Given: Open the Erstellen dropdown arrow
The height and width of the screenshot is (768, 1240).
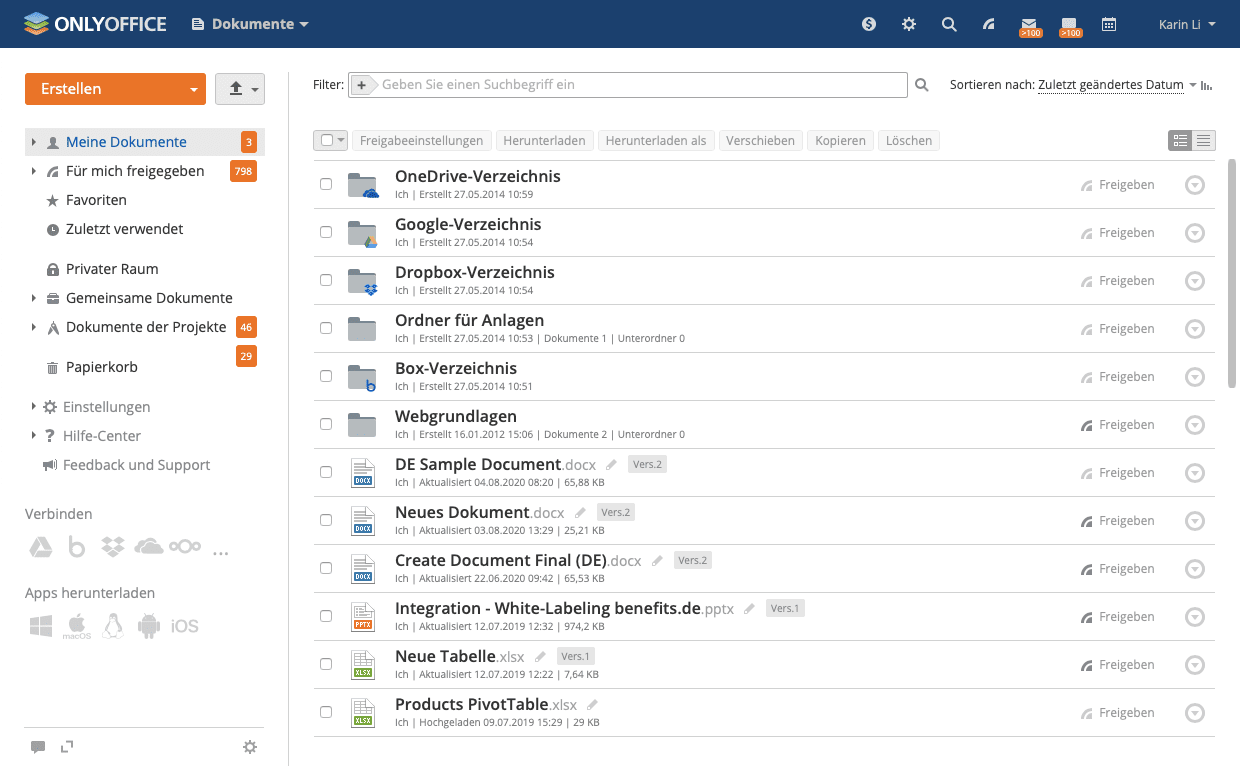Looking at the screenshot, I should [193, 89].
